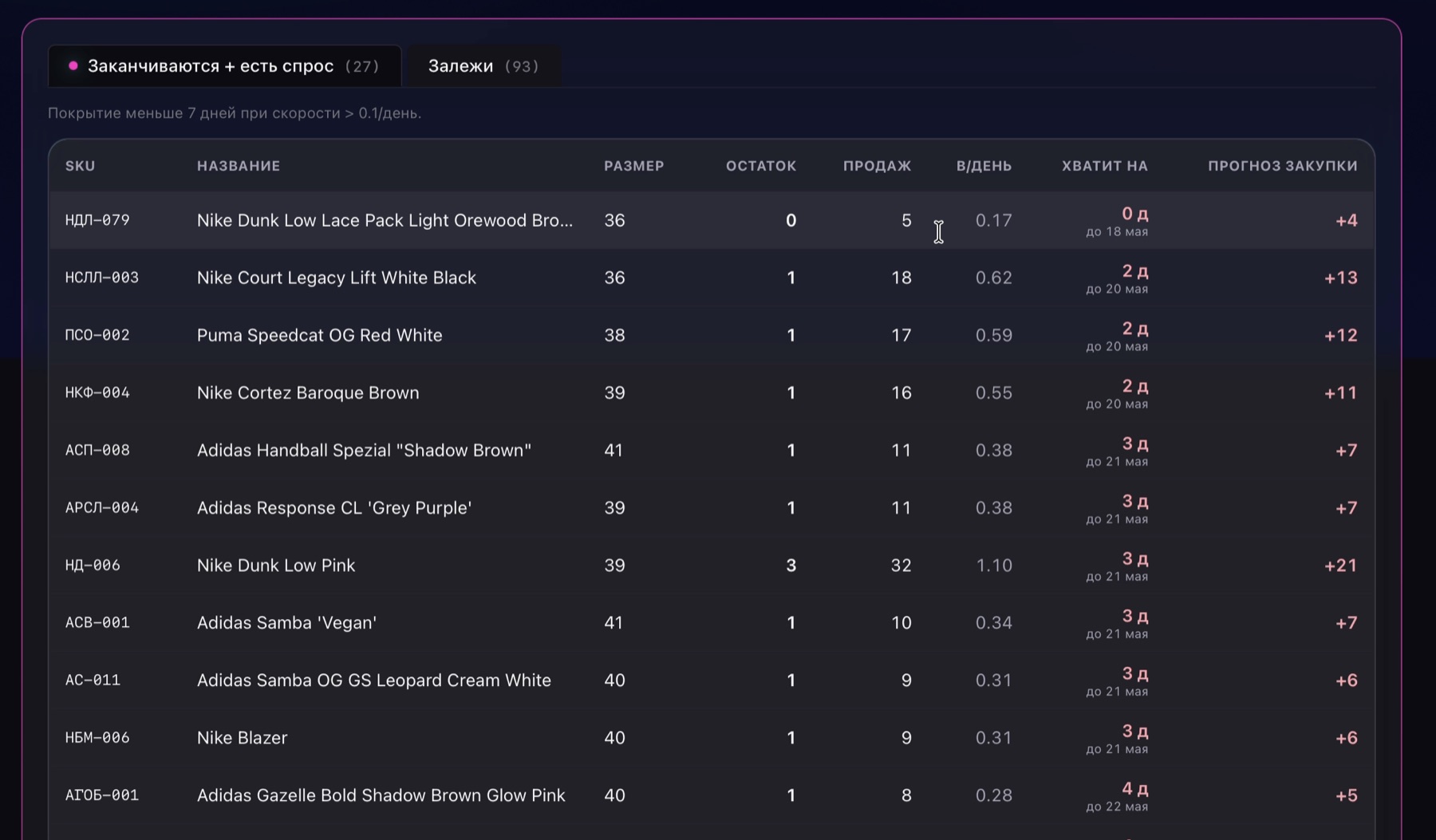Switch to the "Залежи" tab
The image size is (1436, 840).
tap(483, 66)
